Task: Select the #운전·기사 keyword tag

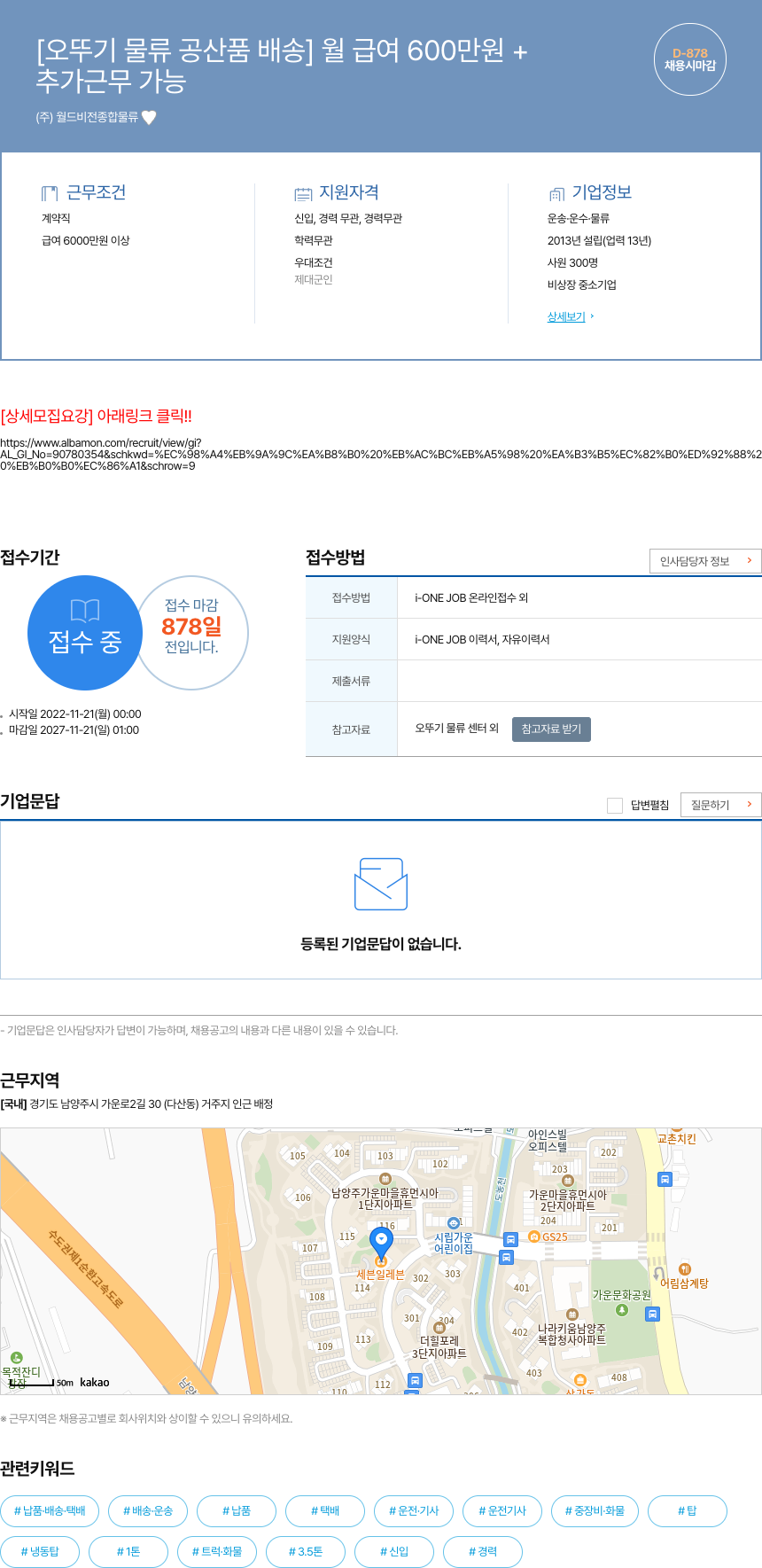Action: pos(414,1510)
